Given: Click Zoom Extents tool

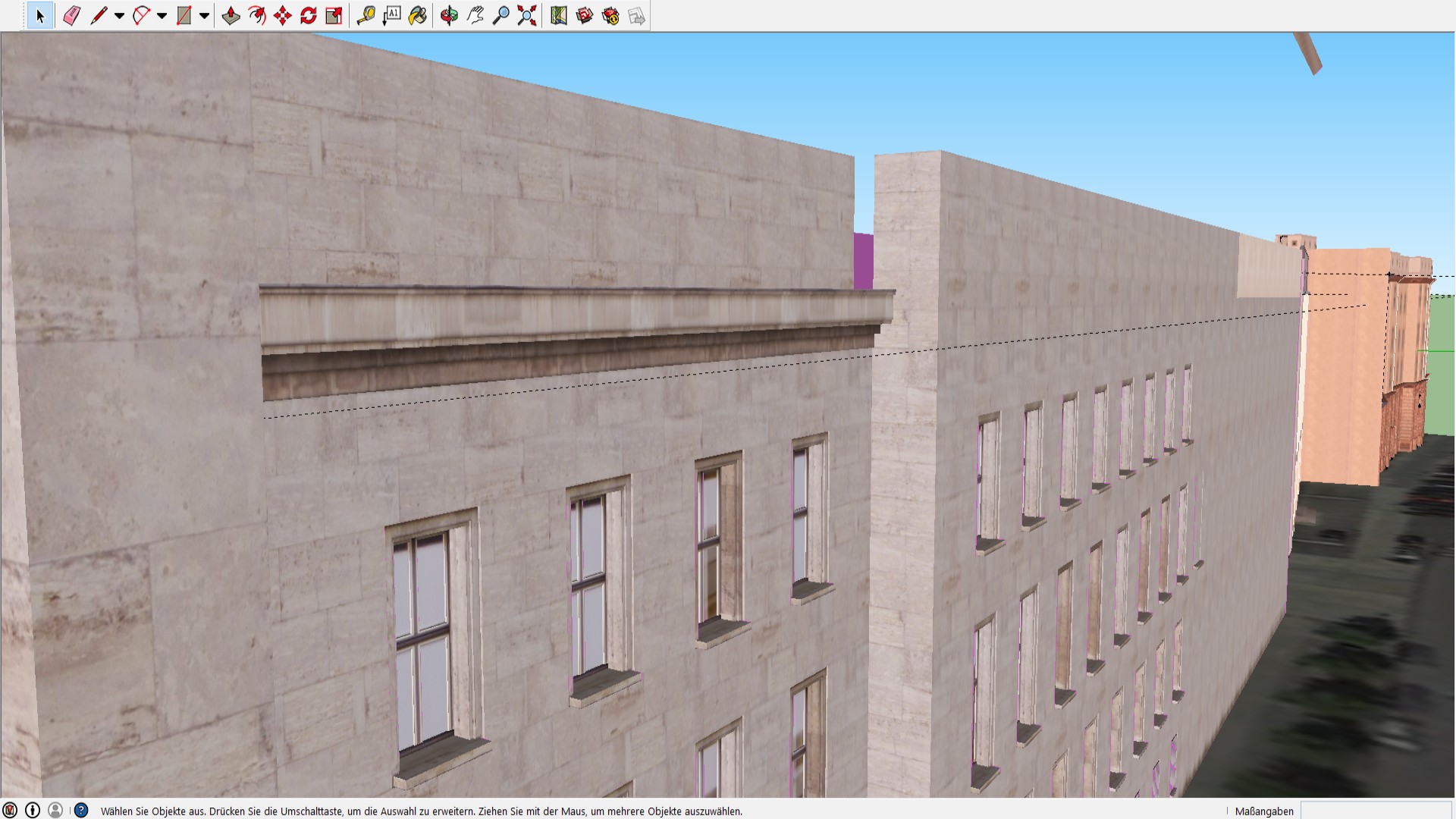Looking at the screenshot, I should pos(527,16).
